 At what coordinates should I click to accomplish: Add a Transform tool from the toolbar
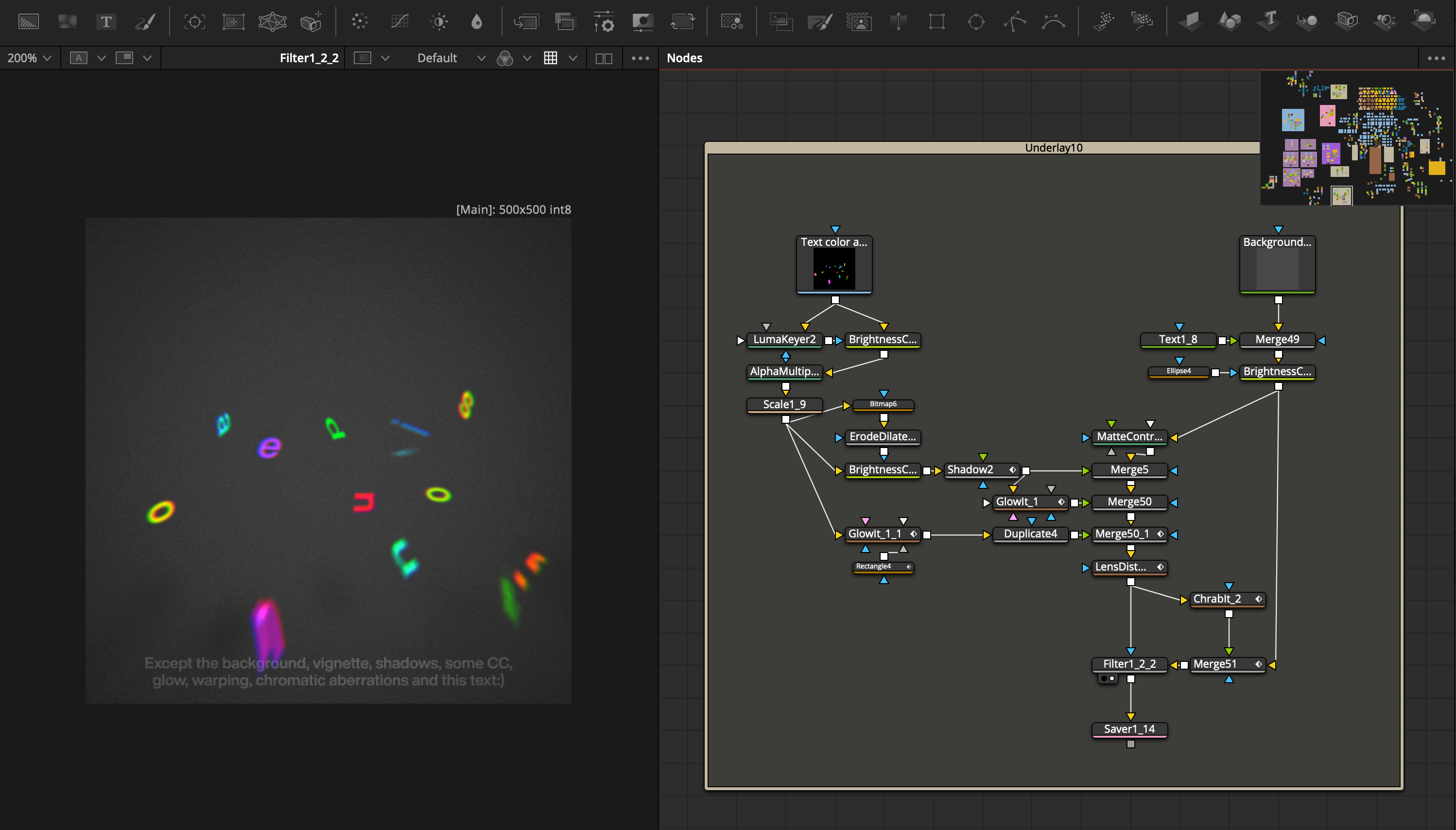tap(682, 22)
